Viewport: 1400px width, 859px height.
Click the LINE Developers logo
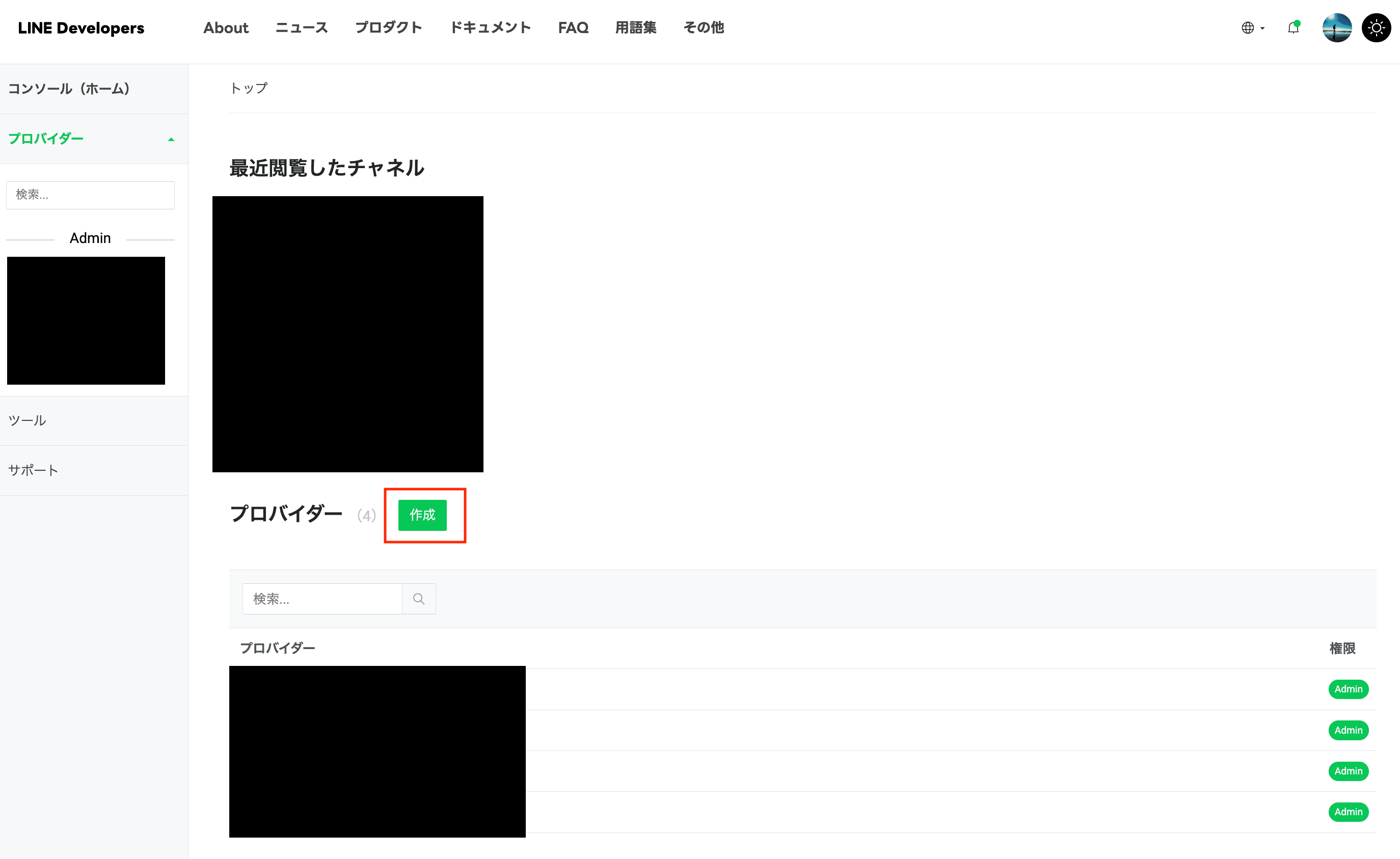click(x=81, y=28)
